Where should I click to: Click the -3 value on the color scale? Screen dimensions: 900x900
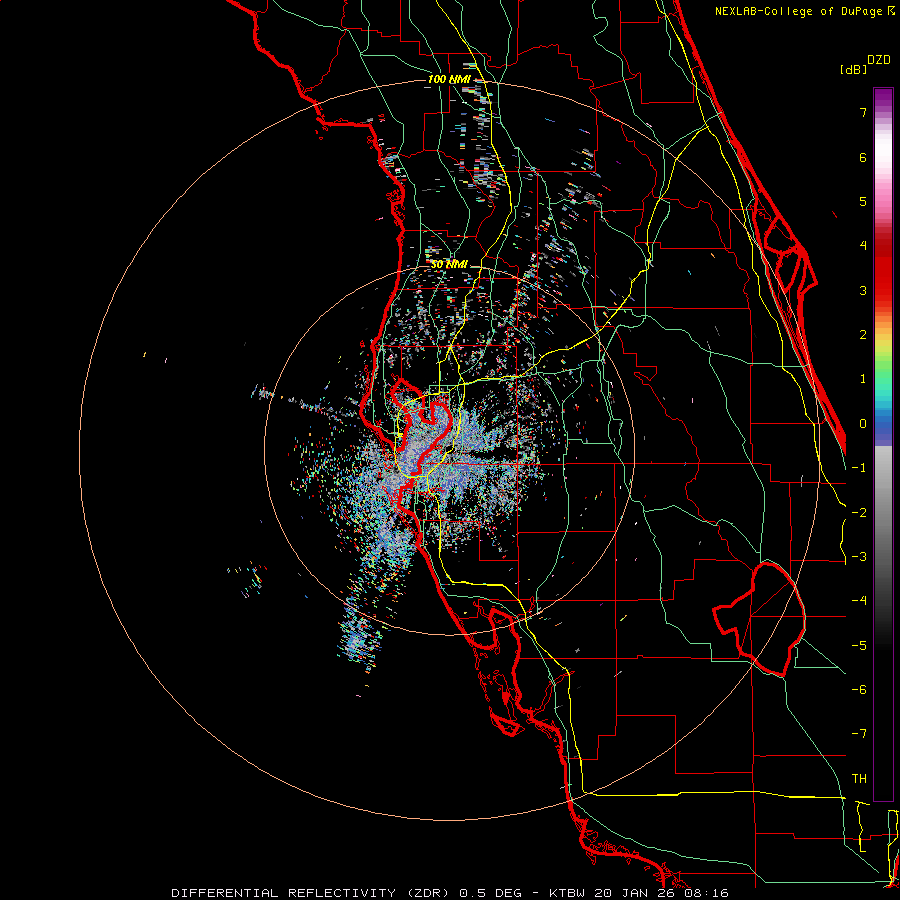[859, 557]
